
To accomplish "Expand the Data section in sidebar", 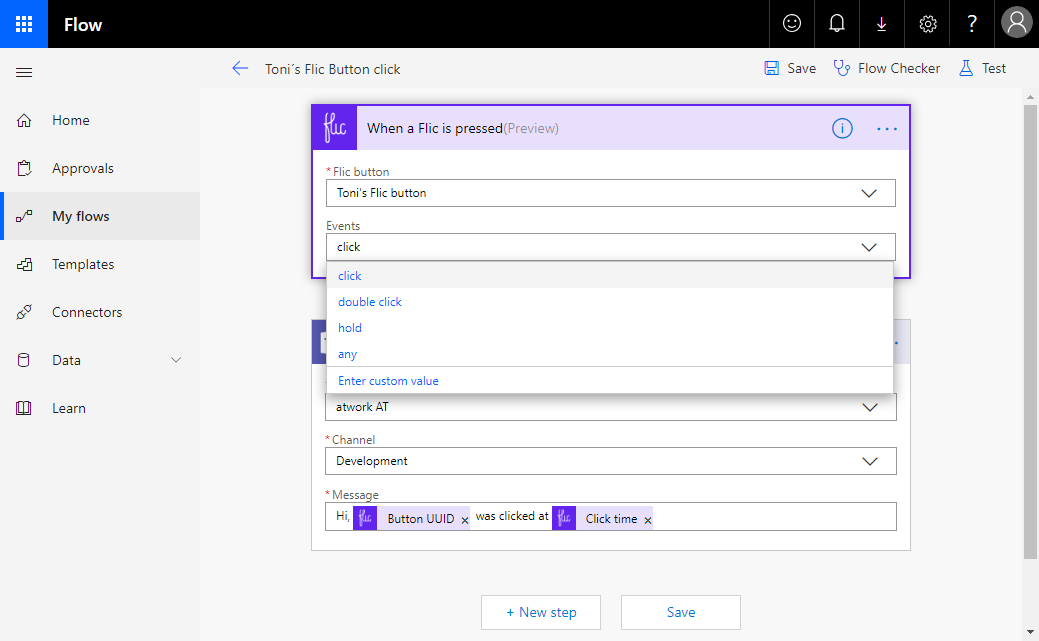I will point(176,360).
